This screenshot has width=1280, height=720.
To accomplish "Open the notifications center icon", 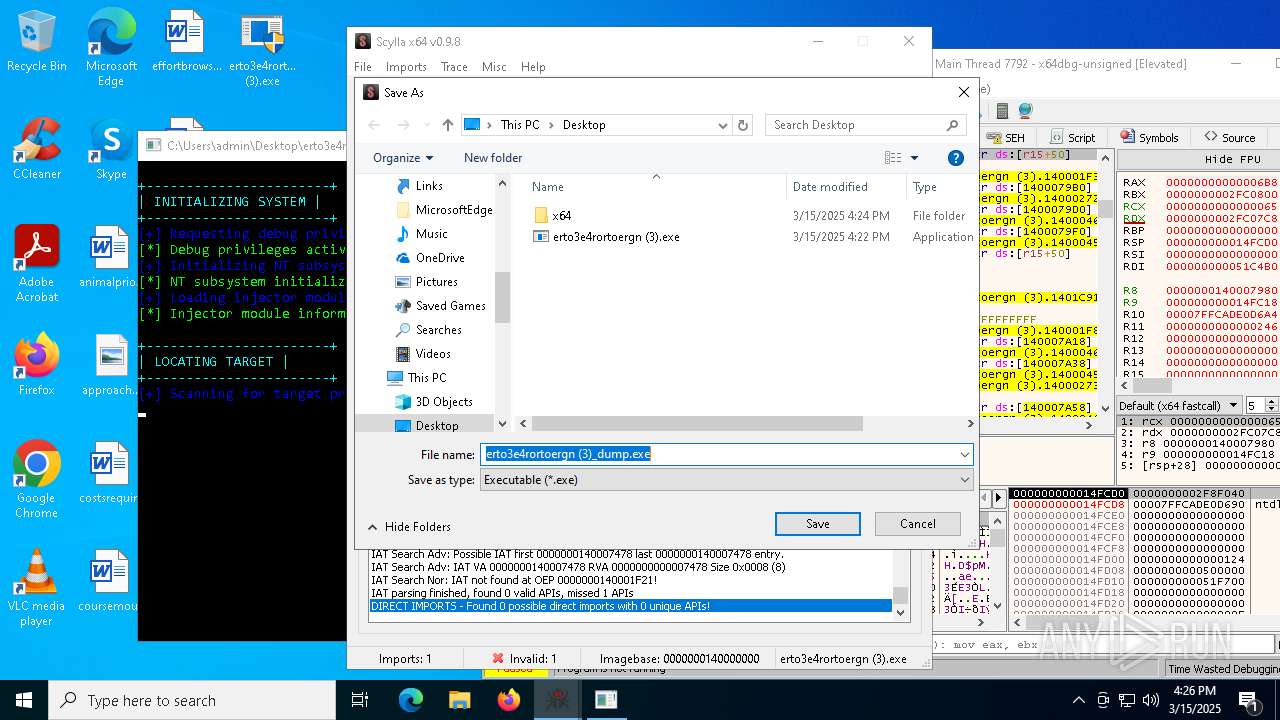I will 1248,700.
